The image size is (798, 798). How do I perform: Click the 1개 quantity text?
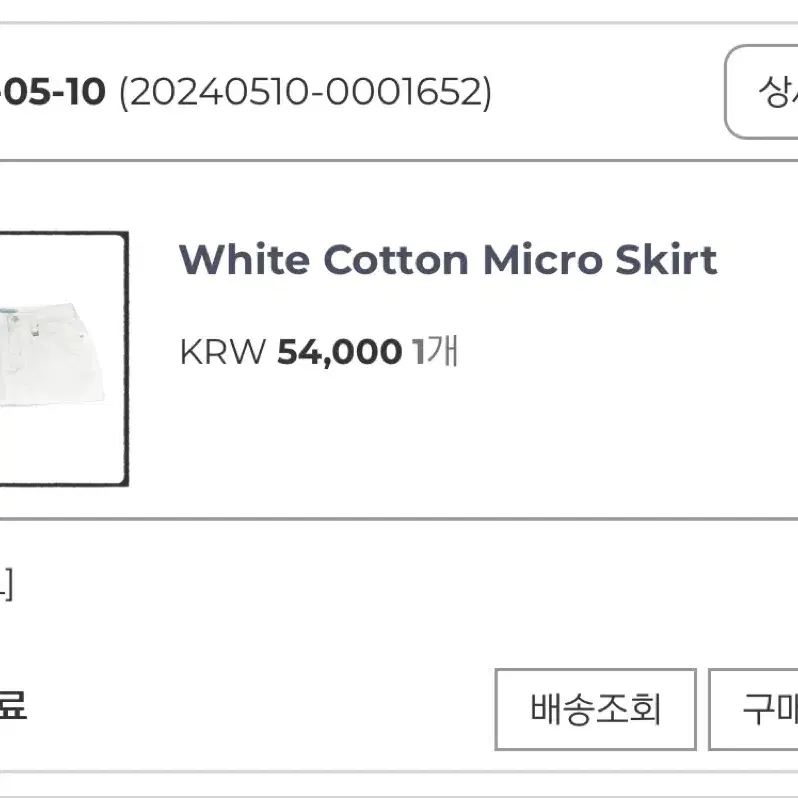click(436, 351)
